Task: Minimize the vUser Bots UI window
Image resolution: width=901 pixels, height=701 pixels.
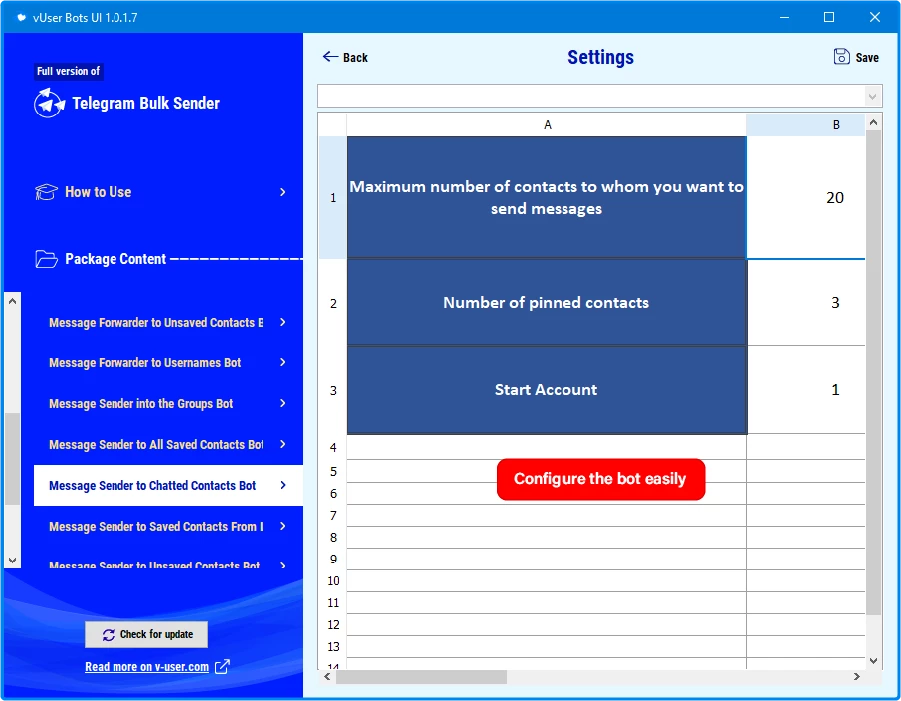Action: coord(784,17)
